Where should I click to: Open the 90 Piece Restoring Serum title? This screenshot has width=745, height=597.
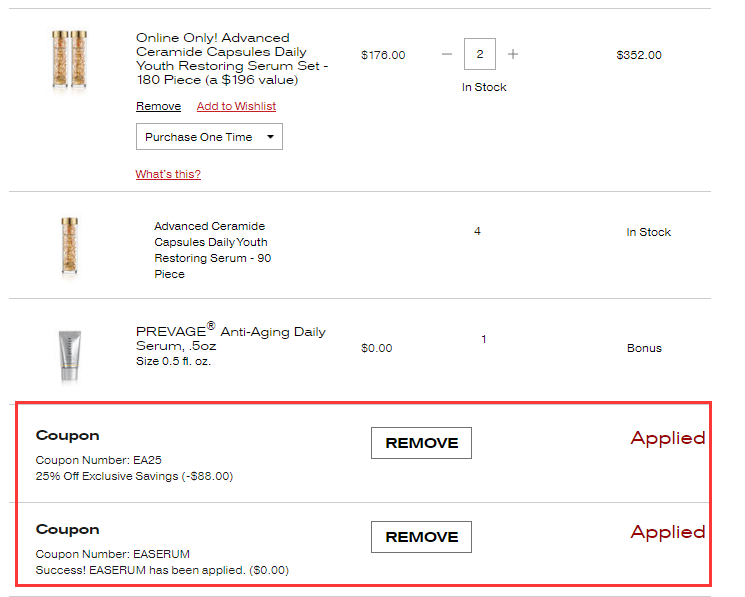pyautogui.click(x=212, y=250)
